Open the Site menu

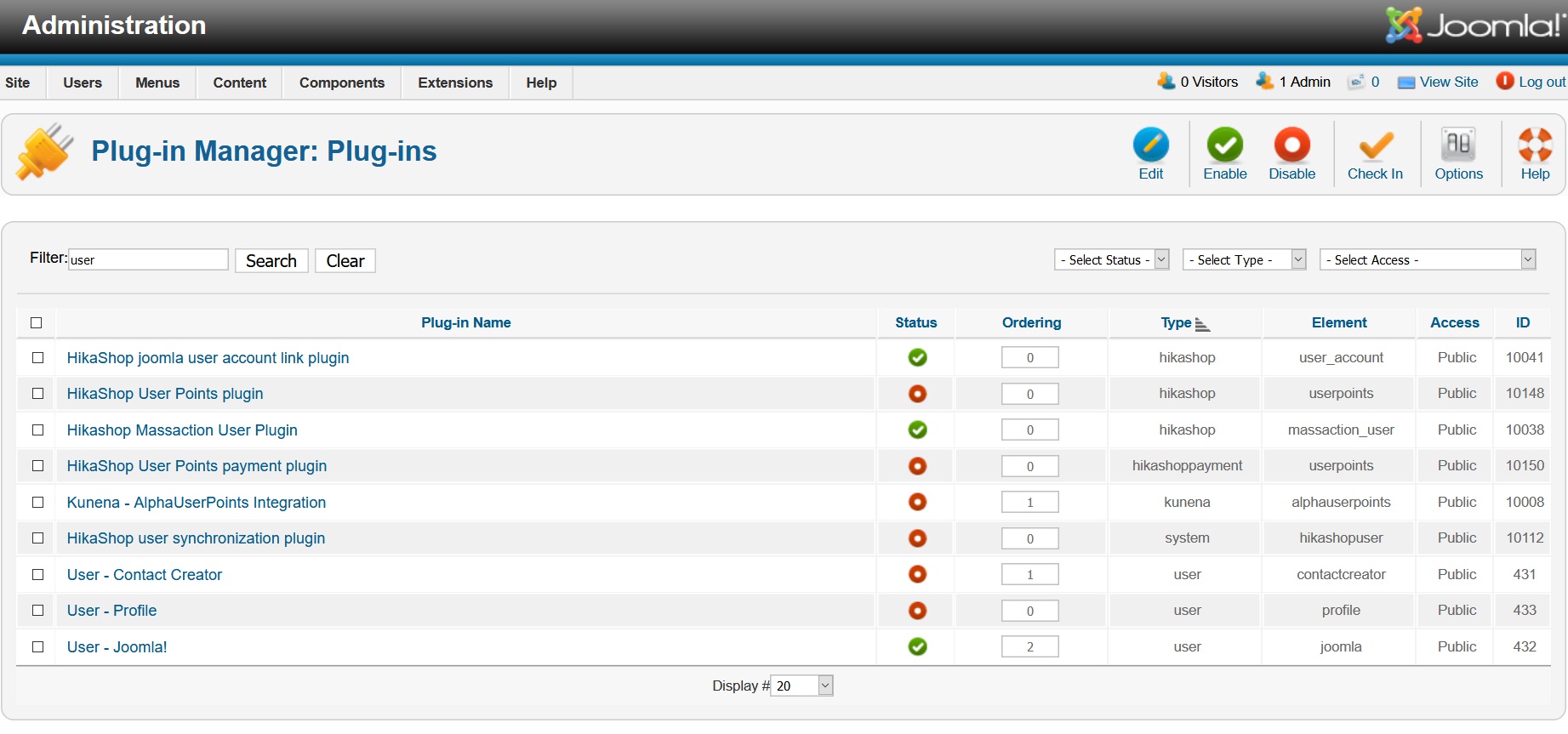pyautogui.click(x=18, y=83)
